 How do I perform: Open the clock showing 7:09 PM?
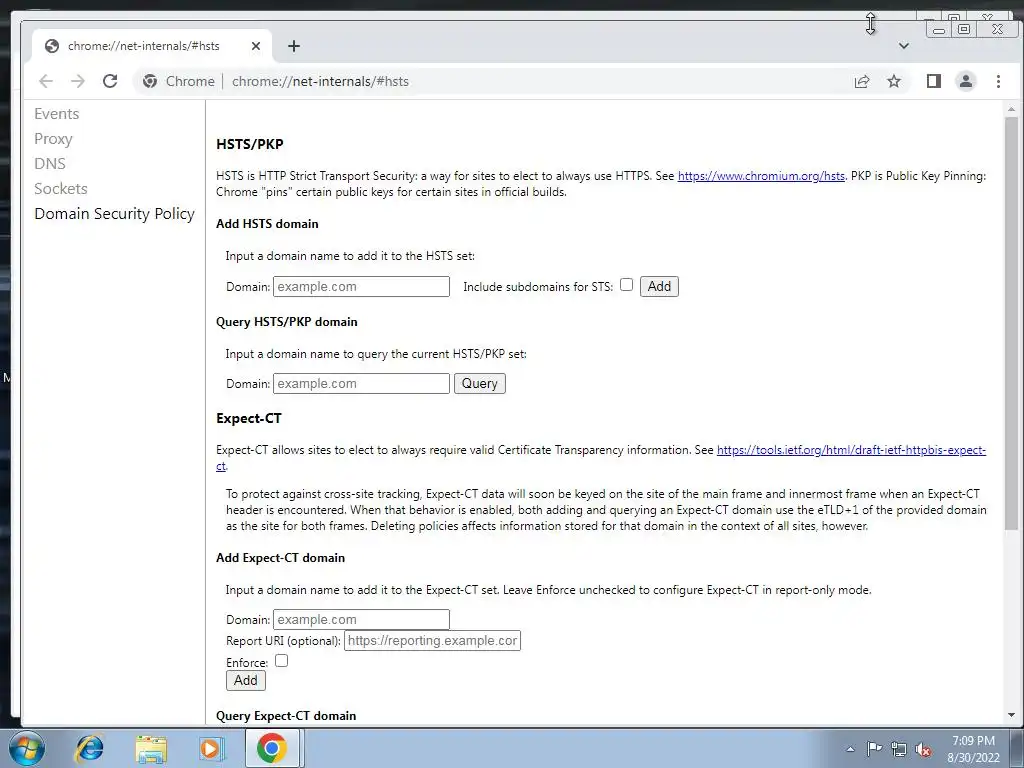(x=973, y=749)
